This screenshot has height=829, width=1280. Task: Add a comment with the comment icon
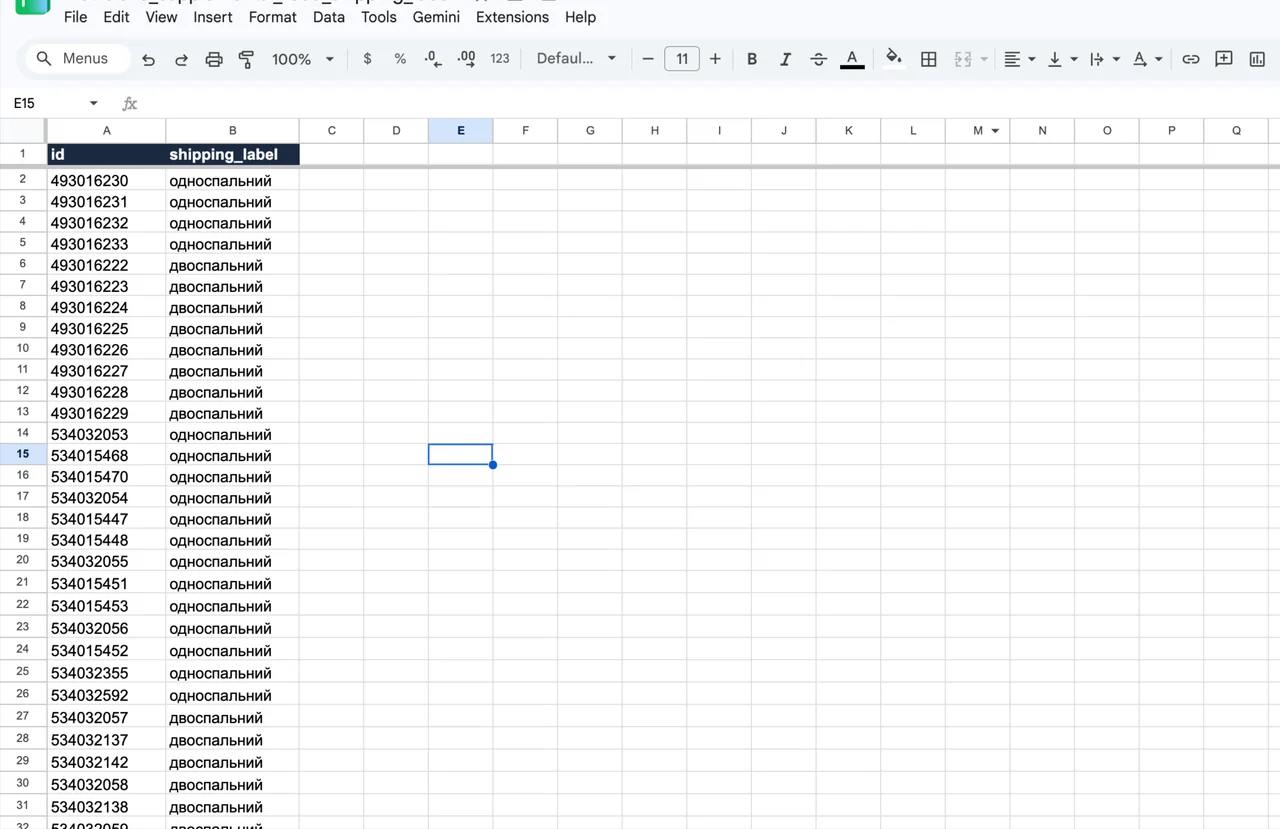(1223, 59)
